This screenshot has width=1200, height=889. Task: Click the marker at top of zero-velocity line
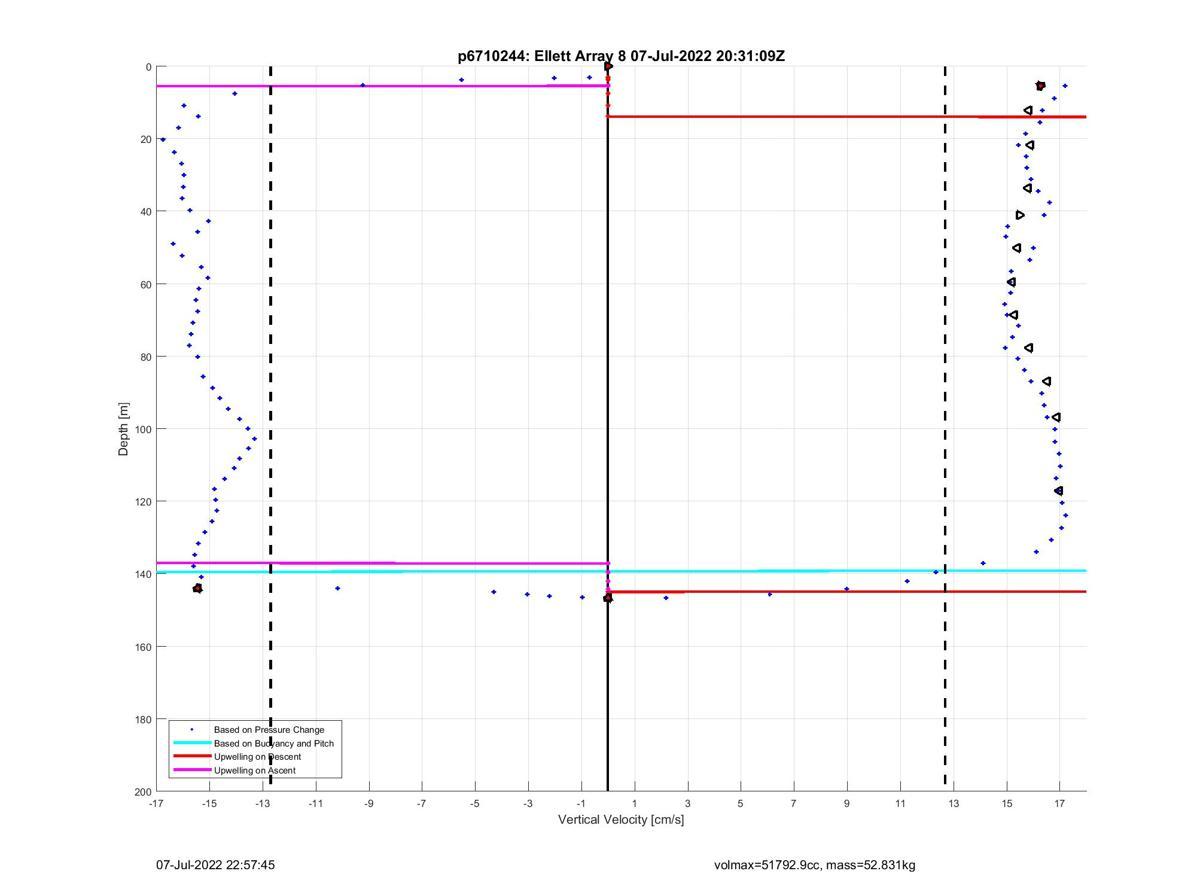608,67
